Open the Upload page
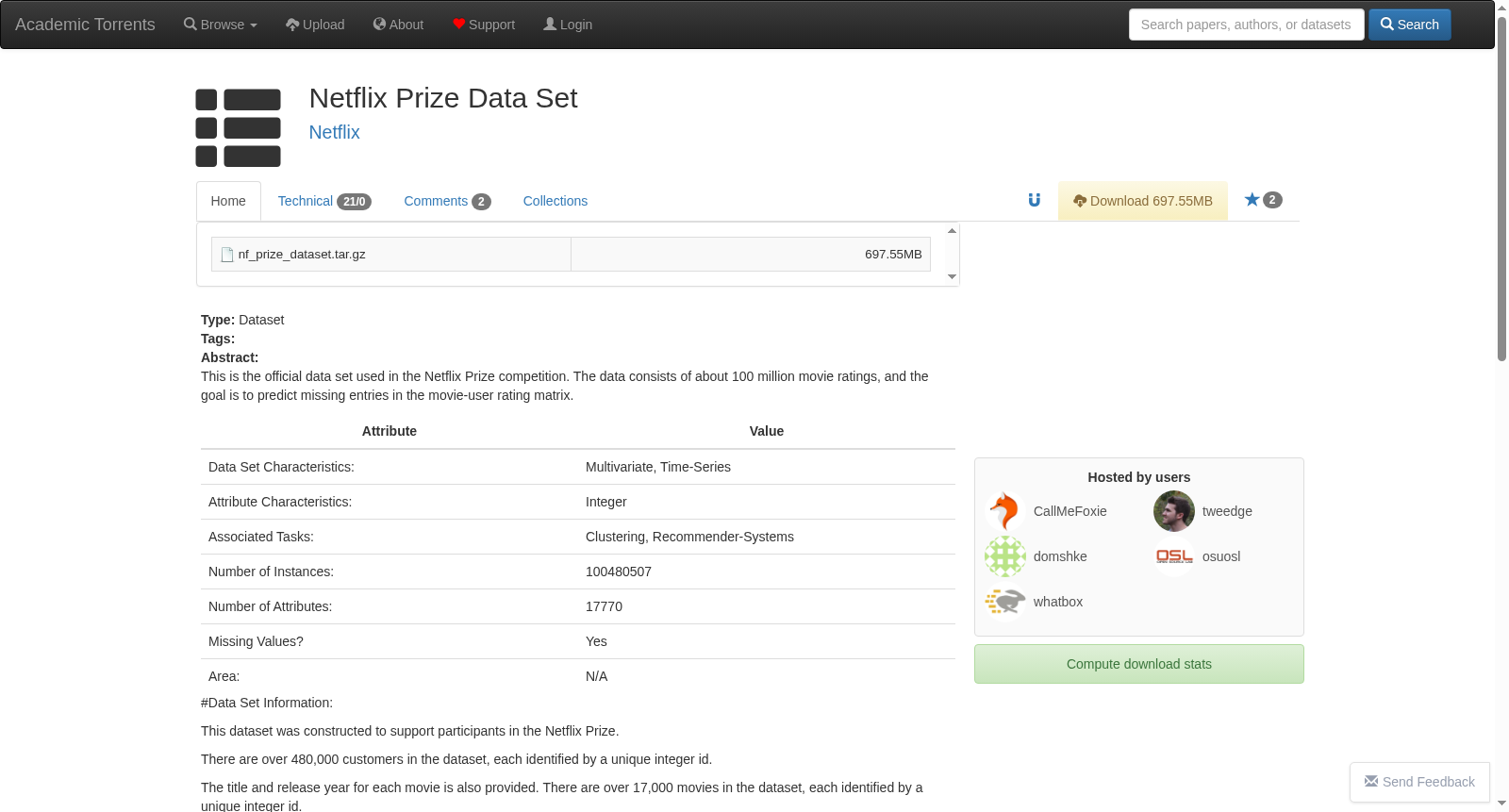This screenshot has width=1509, height=812. 315,25
